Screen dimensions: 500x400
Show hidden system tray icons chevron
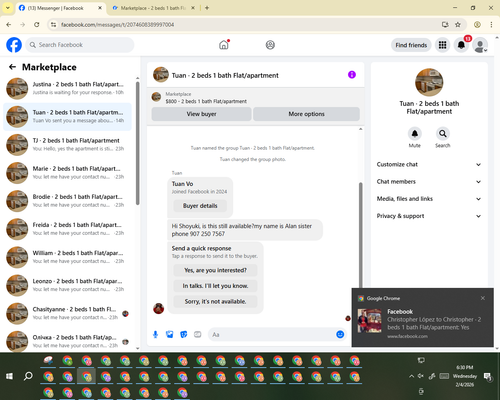(x=411, y=376)
